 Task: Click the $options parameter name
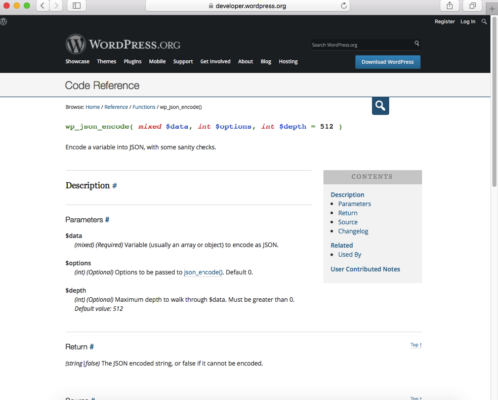[x=78, y=263]
